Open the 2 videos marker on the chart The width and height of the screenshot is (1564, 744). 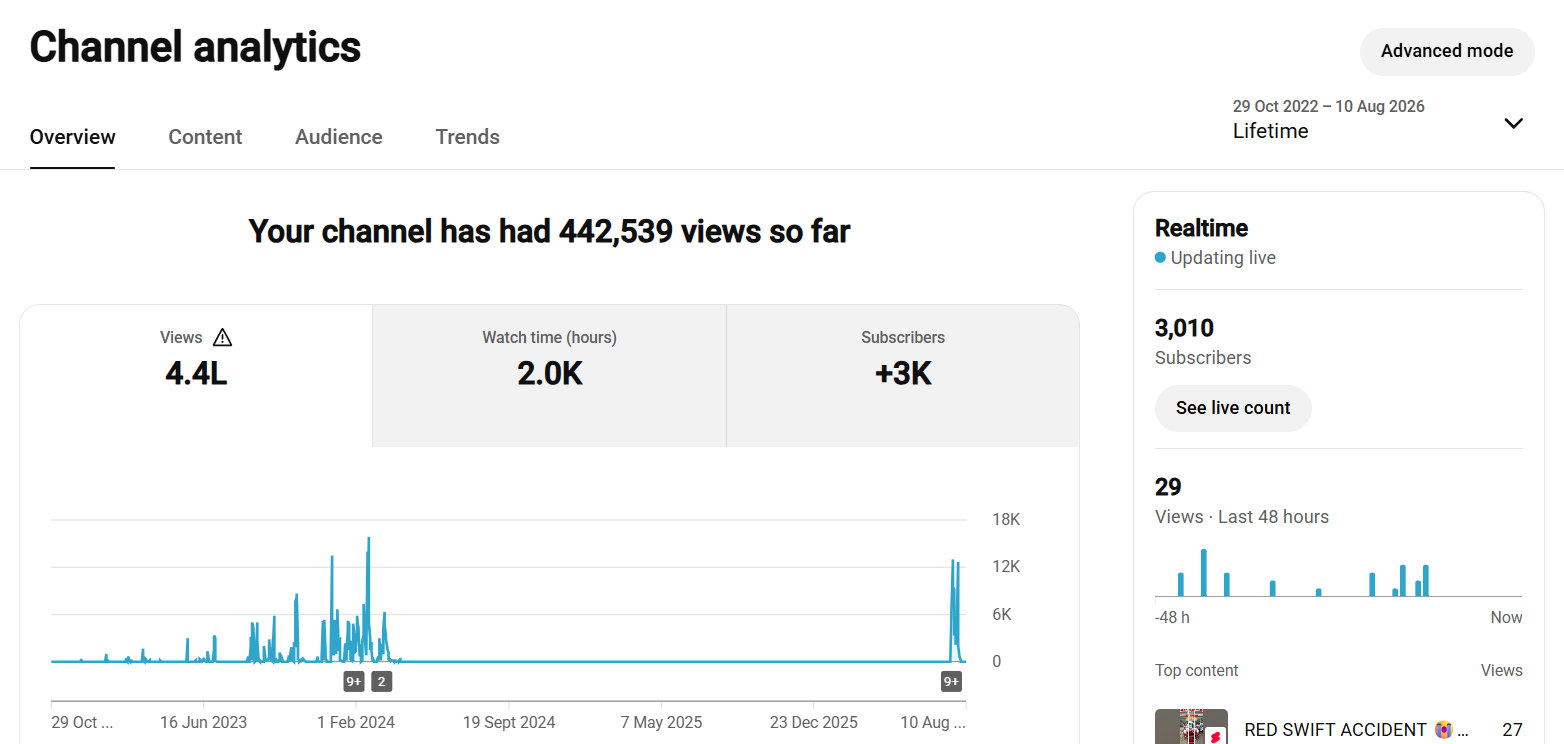381,682
